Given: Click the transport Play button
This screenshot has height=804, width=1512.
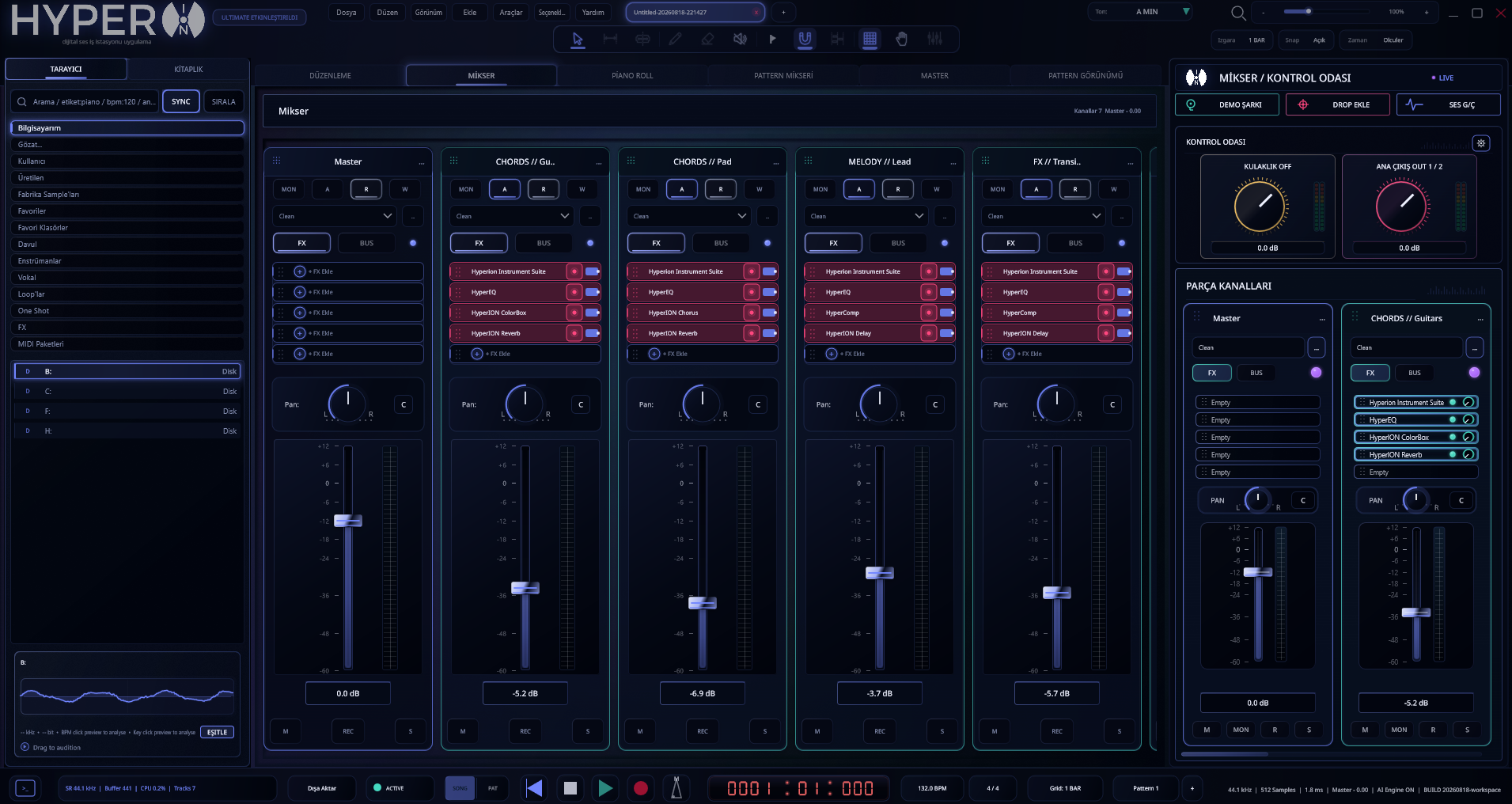Looking at the screenshot, I should point(605,788).
